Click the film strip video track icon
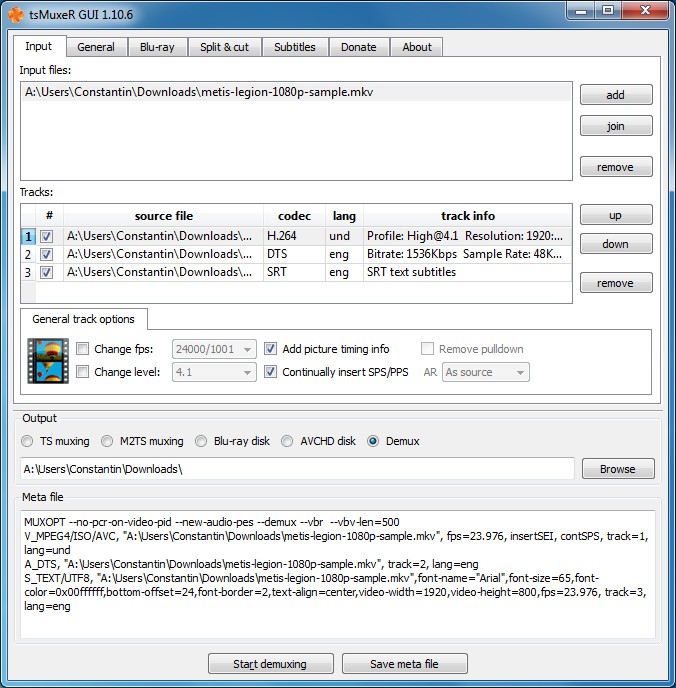Viewport: 676px width, 688px height. click(48, 361)
